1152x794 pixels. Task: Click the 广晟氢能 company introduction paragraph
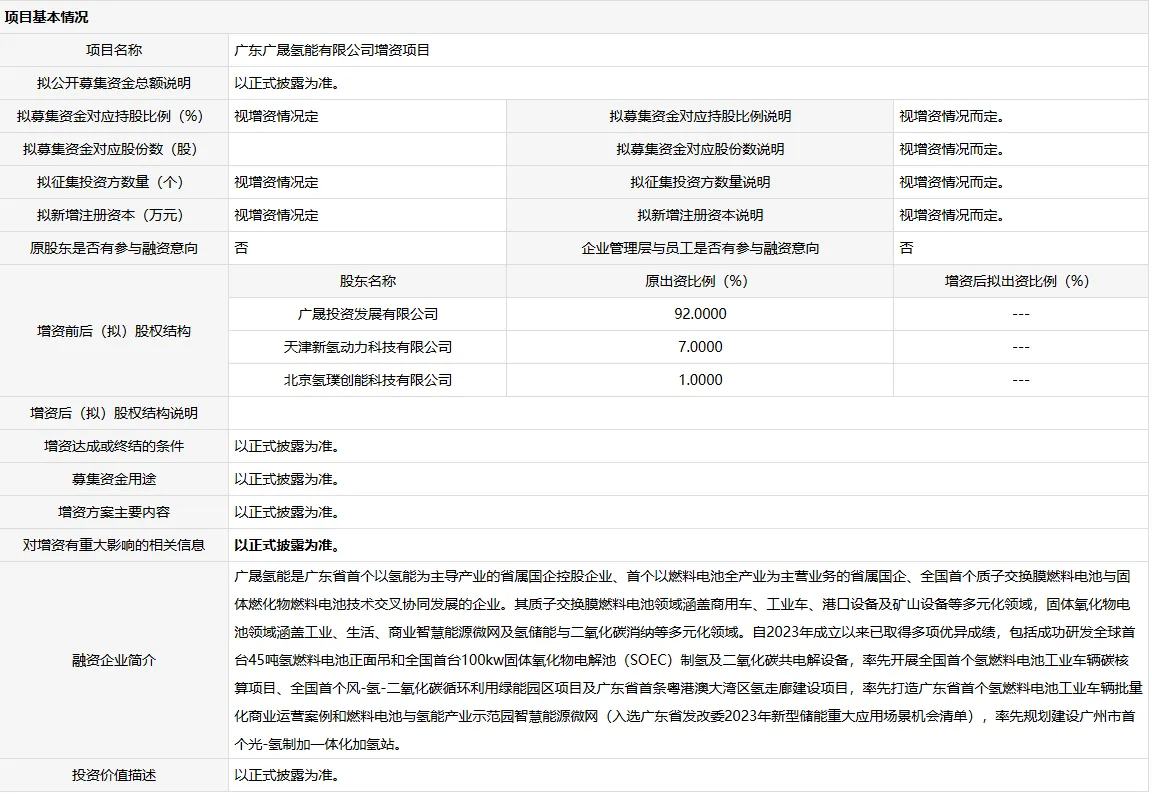(x=688, y=660)
